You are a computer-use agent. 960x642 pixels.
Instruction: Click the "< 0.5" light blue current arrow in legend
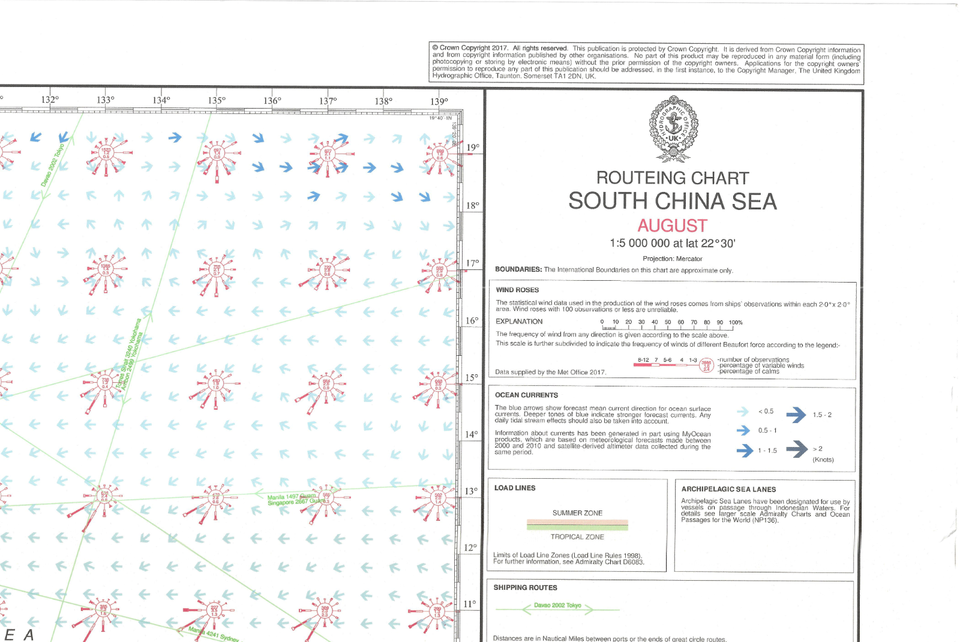[x=742, y=410]
